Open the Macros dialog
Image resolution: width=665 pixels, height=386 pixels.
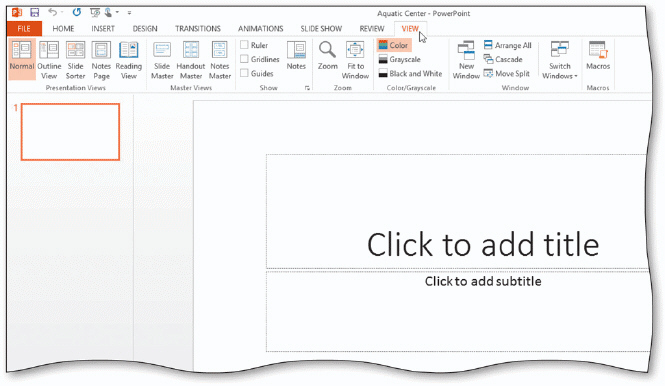[x=598, y=56]
